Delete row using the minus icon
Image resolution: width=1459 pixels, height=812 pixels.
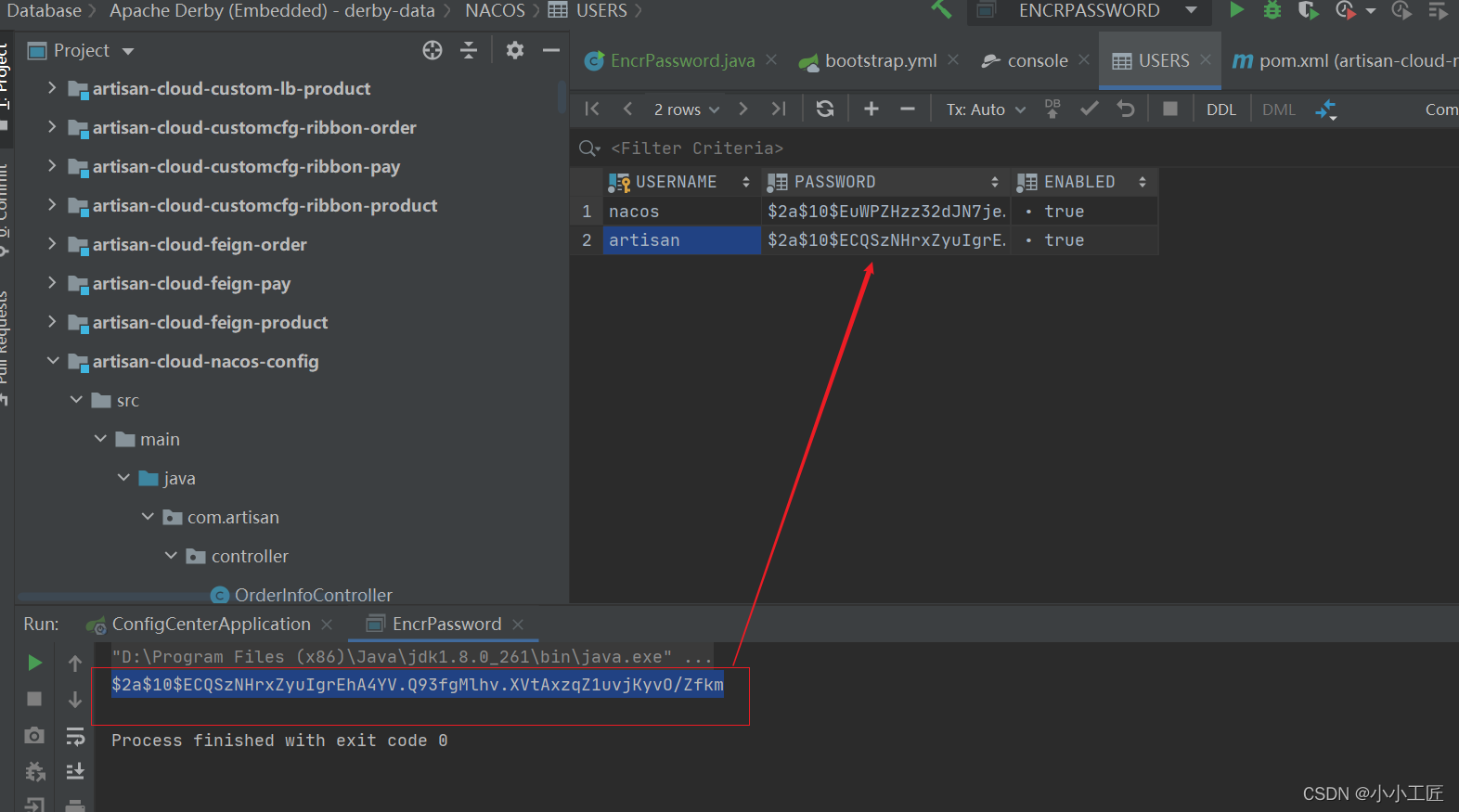[908, 110]
